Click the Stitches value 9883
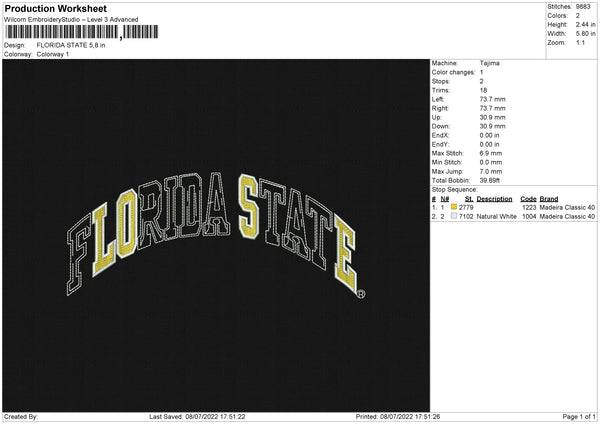600x424 pixels. click(583, 7)
